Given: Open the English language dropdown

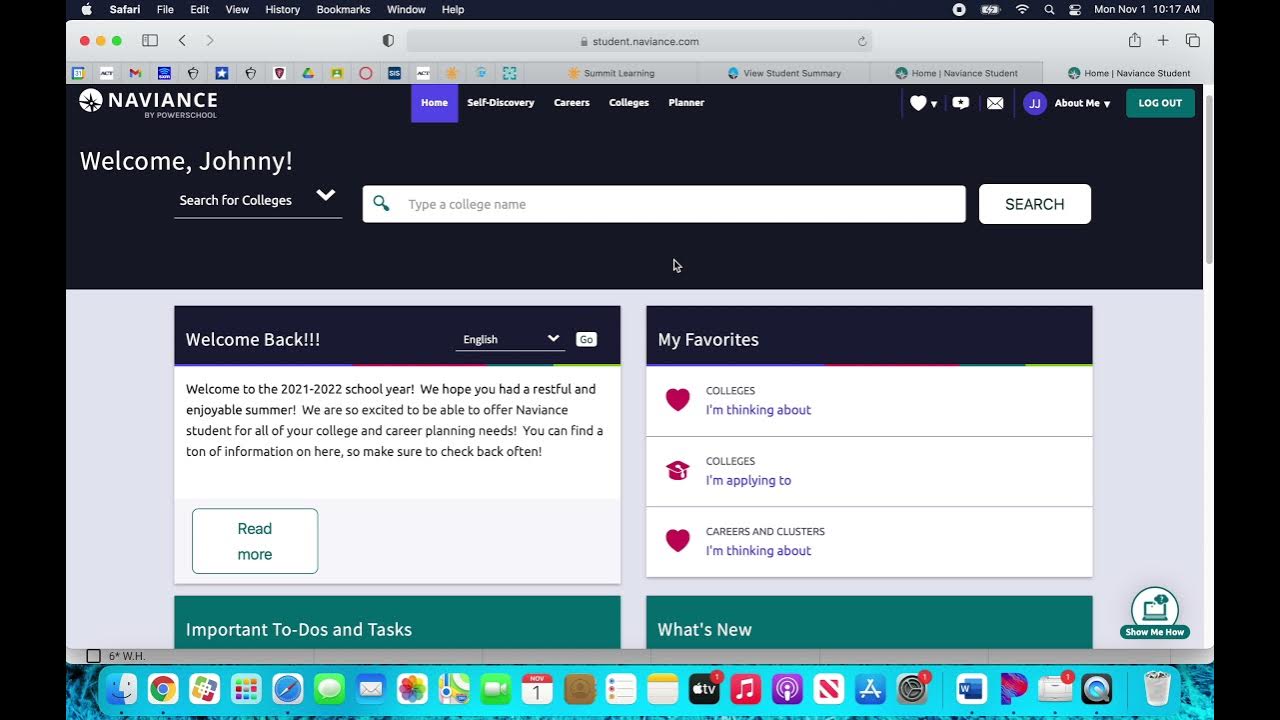Looking at the screenshot, I should coord(510,340).
